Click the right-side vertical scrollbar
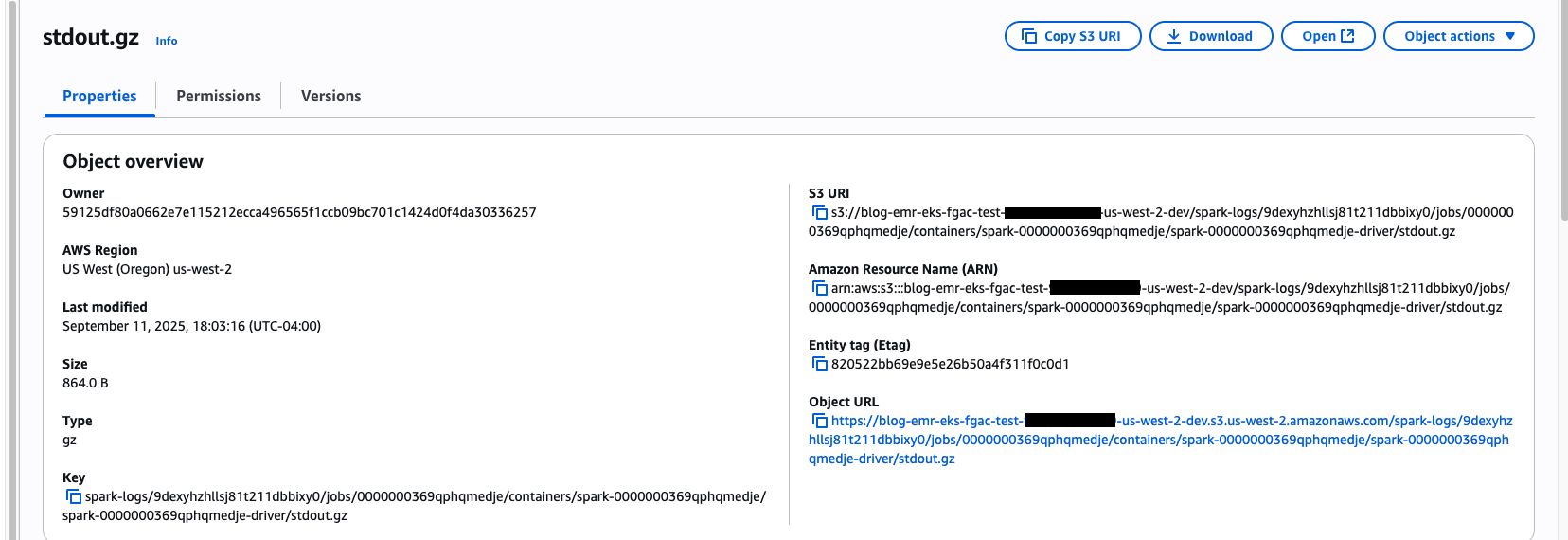1568x540 pixels. click(x=1562, y=114)
